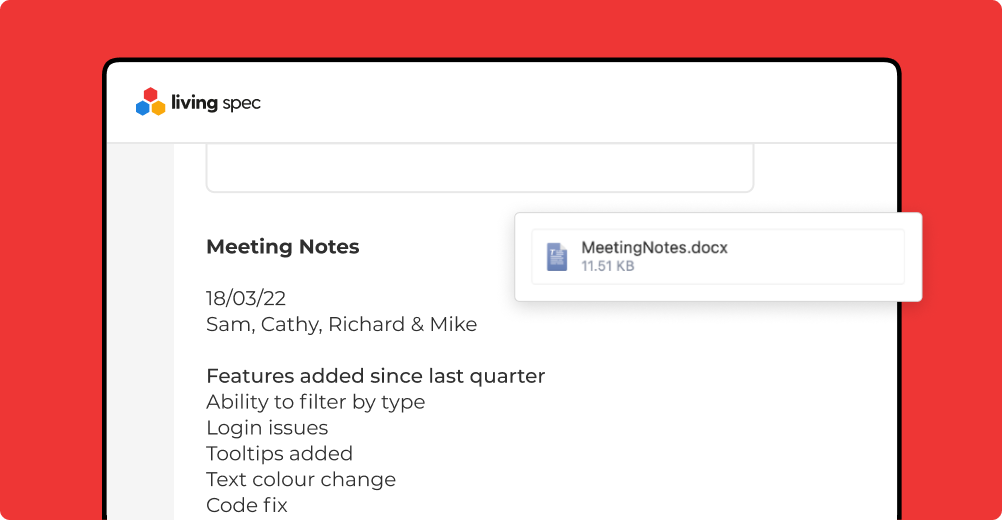Click the blue hexagon in the logo
The height and width of the screenshot is (520, 1002).
pyautogui.click(x=143, y=108)
